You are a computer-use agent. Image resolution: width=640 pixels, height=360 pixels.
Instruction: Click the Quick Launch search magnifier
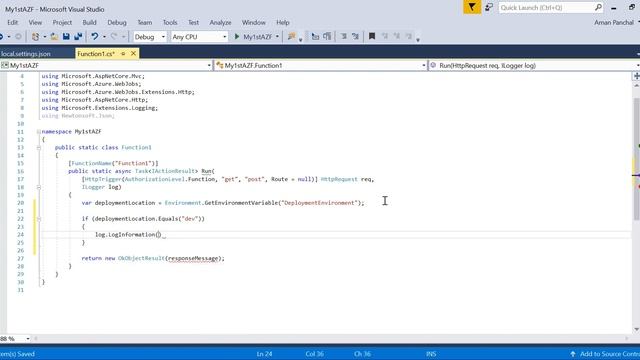pos(598,7)
